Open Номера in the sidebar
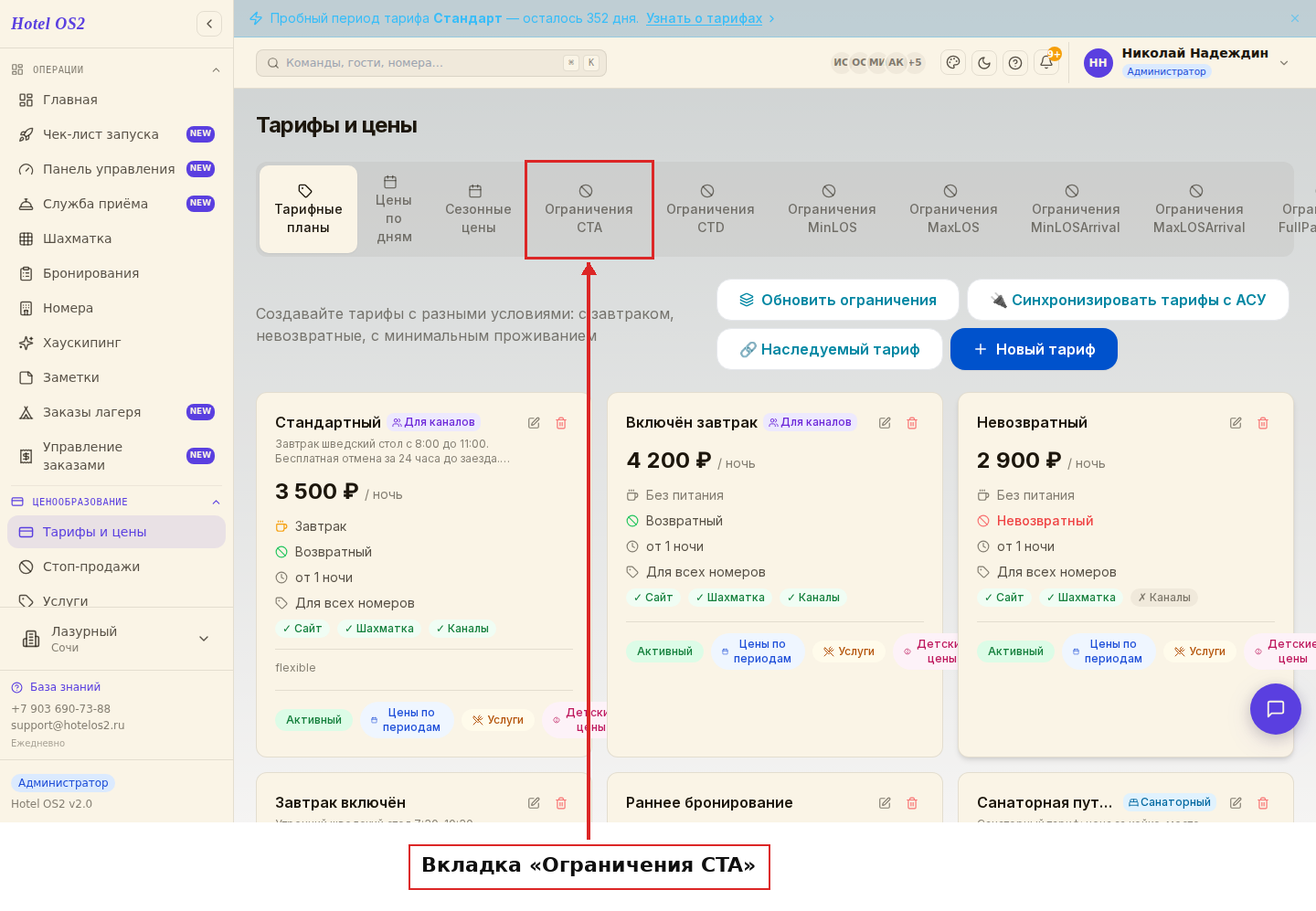Screen dimensions: 1316x911 point(116,308)
